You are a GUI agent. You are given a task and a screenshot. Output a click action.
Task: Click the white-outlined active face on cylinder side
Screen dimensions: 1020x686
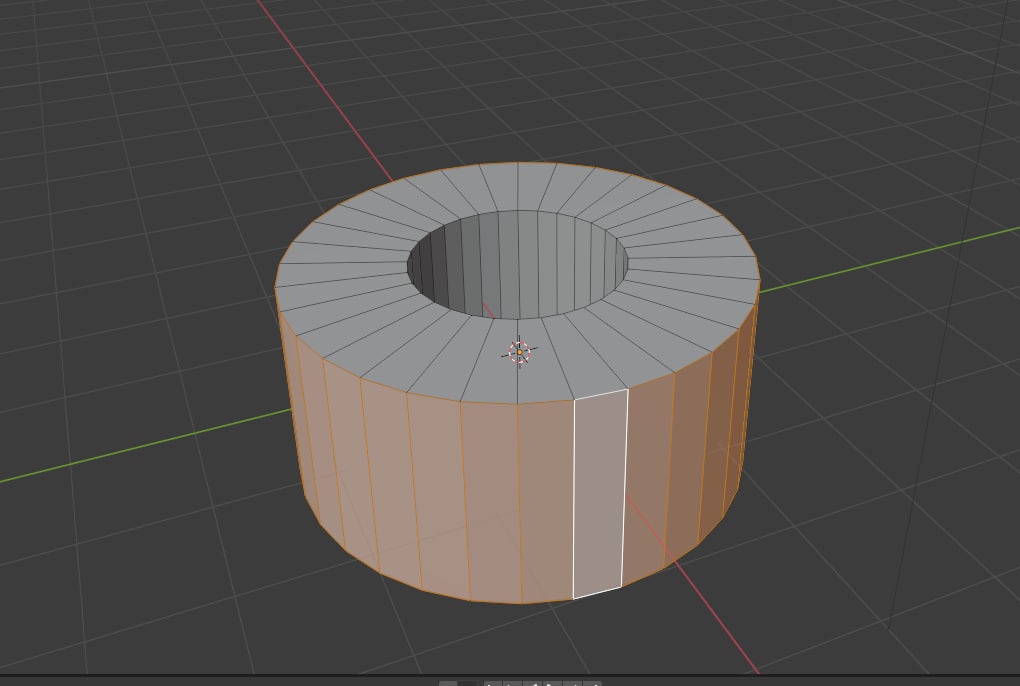tap(600, 494)
